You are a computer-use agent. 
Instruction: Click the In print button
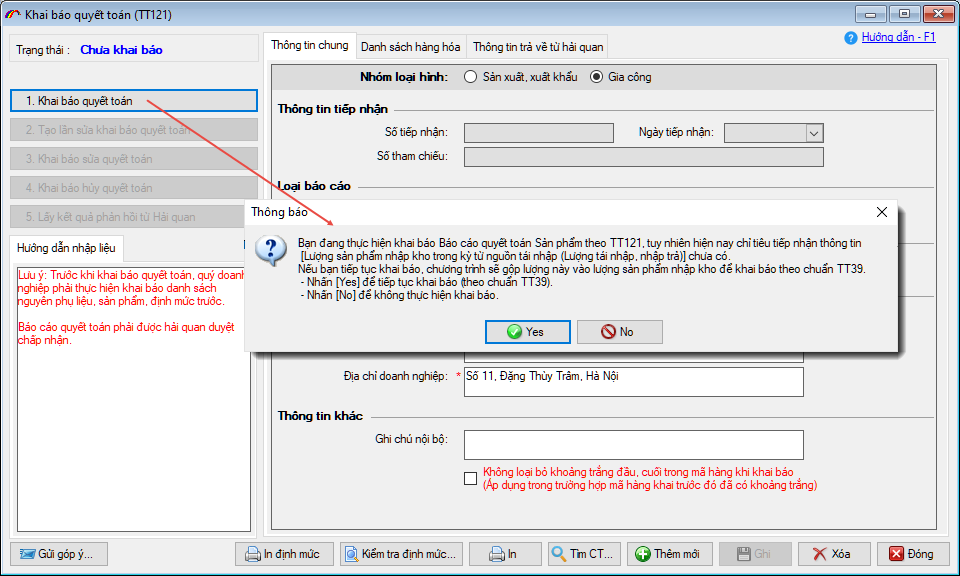coord(500,554)
